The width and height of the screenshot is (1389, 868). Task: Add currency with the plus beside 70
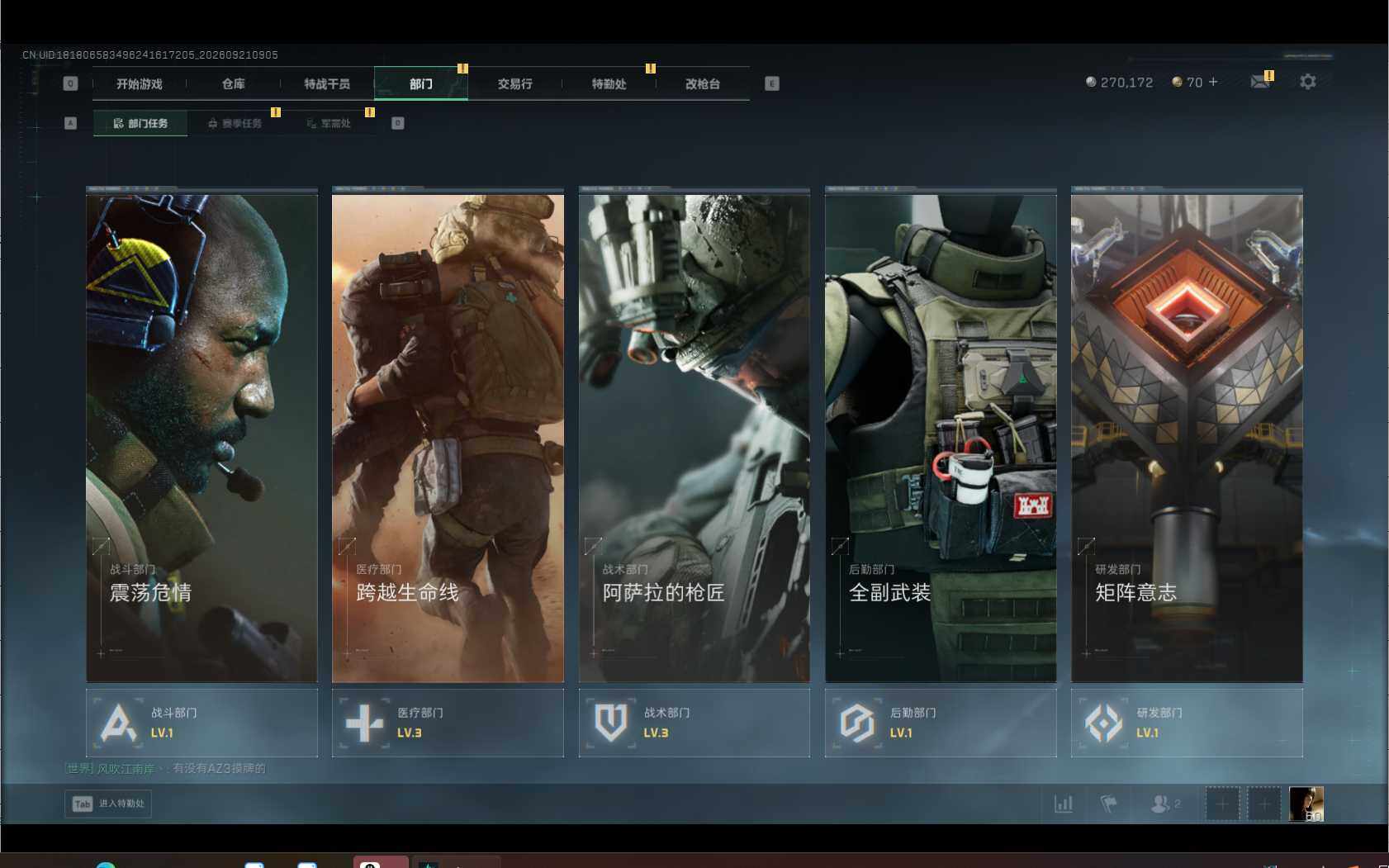pyautogui.click(x=1213, y=82)
